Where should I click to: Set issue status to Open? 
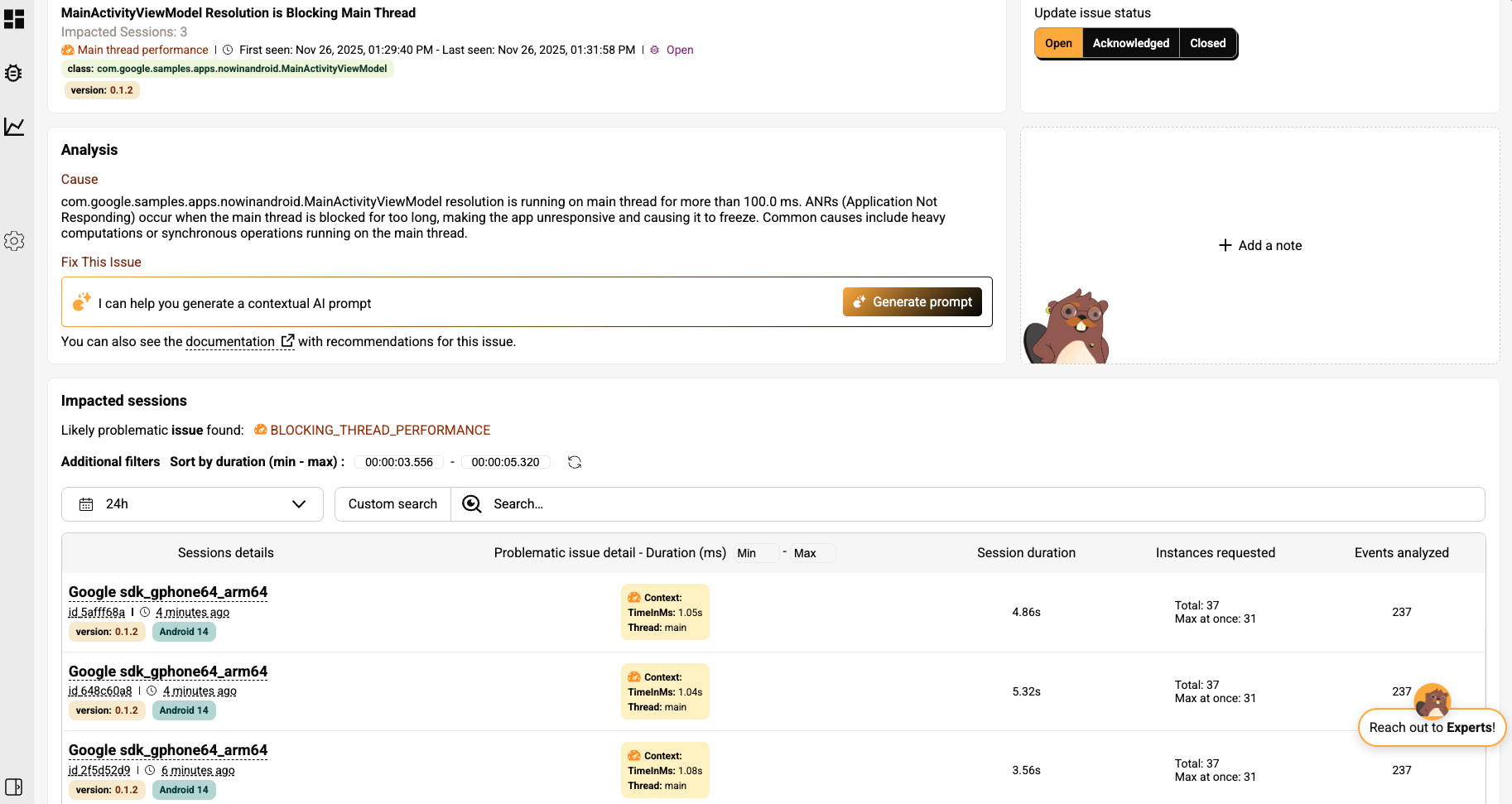[x=1058, y=44]
